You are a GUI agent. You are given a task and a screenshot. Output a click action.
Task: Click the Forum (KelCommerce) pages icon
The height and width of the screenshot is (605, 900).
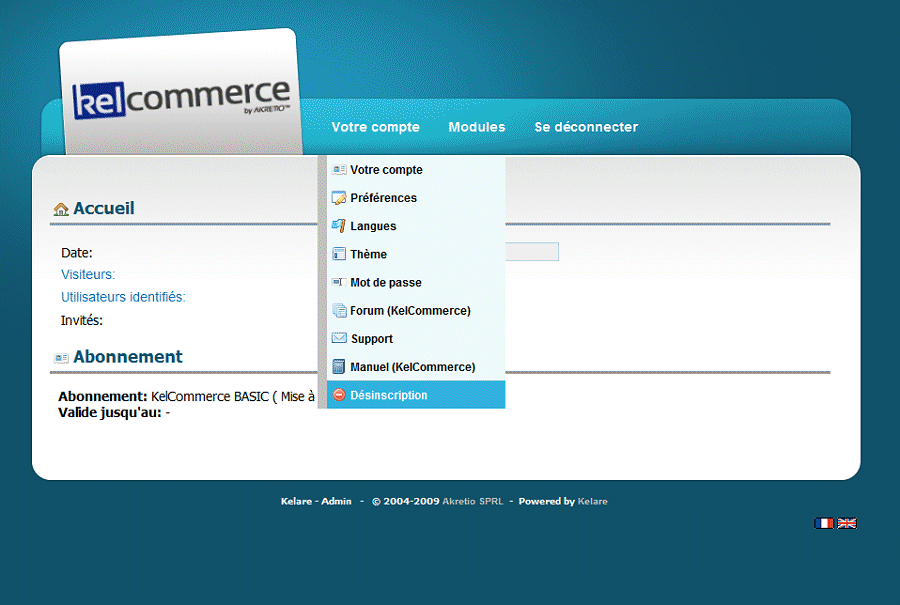(339, 311)
